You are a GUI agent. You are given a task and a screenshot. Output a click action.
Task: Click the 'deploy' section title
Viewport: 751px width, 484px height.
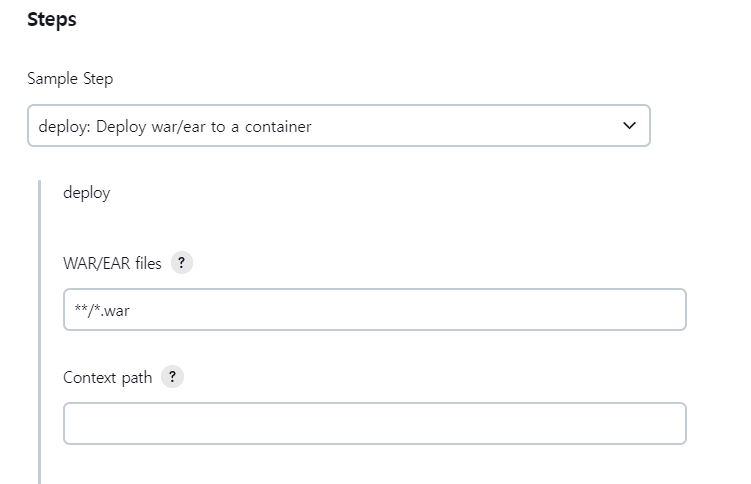click(x=87, y=192)
